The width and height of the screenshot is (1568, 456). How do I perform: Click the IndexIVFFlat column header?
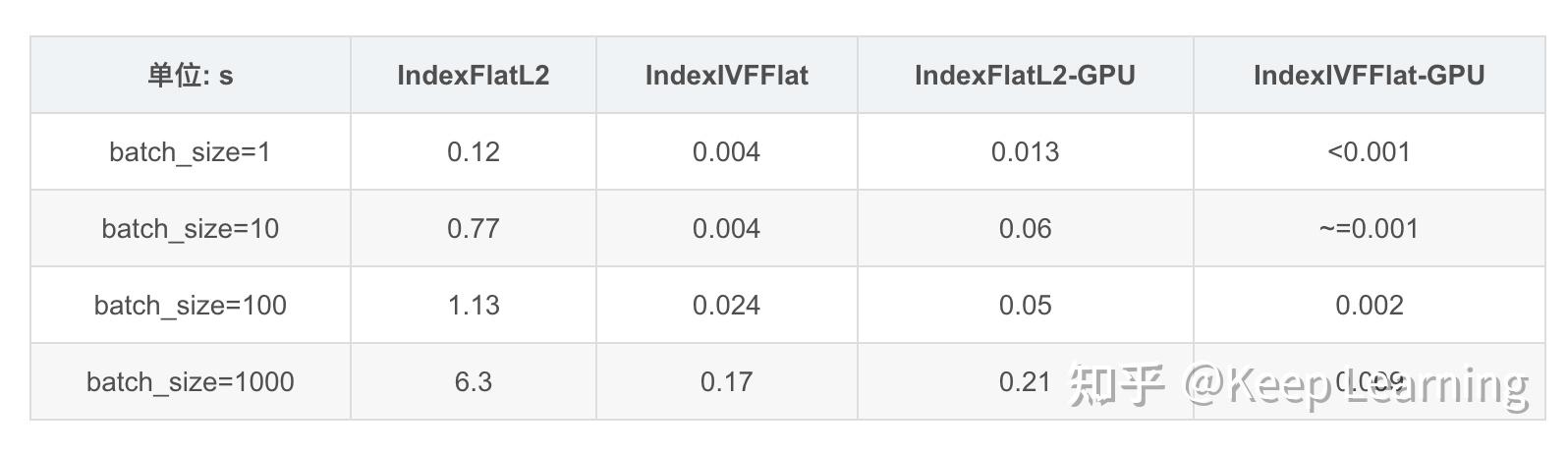tap(726, 76)
